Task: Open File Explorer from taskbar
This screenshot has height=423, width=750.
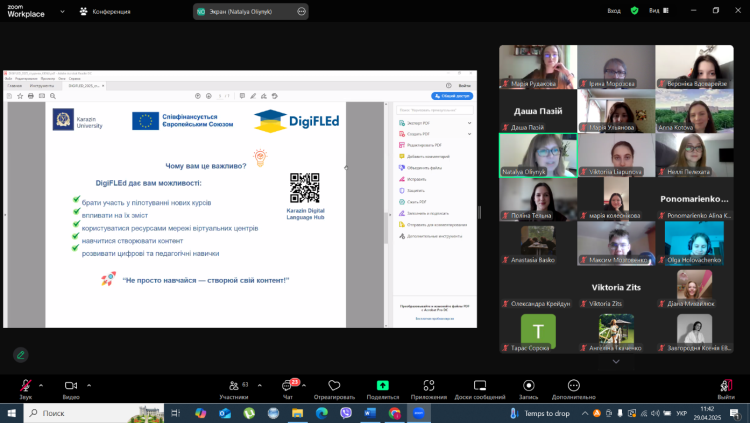Action: (298, 413)
